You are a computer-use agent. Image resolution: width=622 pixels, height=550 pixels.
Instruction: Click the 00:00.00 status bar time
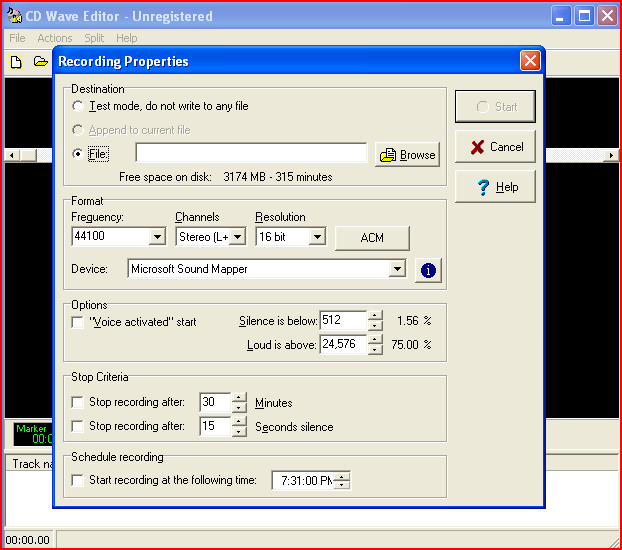click(27, 540)
